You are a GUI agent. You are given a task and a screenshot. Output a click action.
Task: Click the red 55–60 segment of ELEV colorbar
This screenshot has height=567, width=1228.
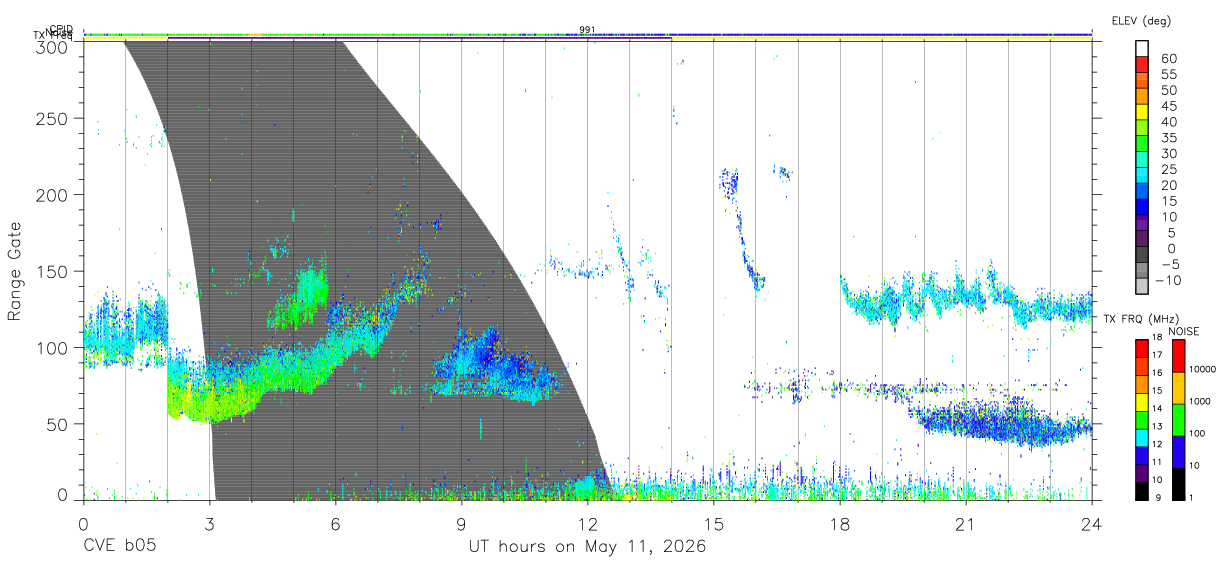coord(1142,66)
